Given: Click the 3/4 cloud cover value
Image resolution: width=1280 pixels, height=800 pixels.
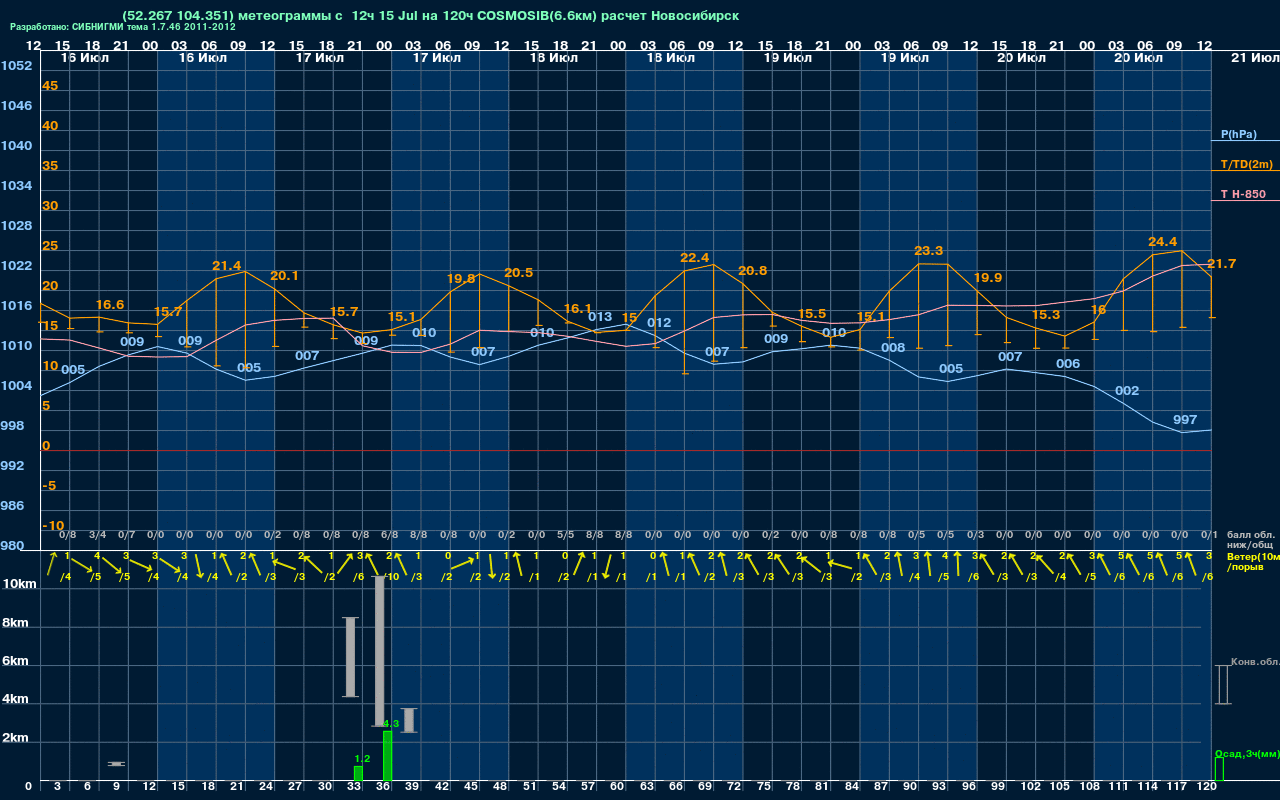Looking at the screenshot, I should click(97, 535).
